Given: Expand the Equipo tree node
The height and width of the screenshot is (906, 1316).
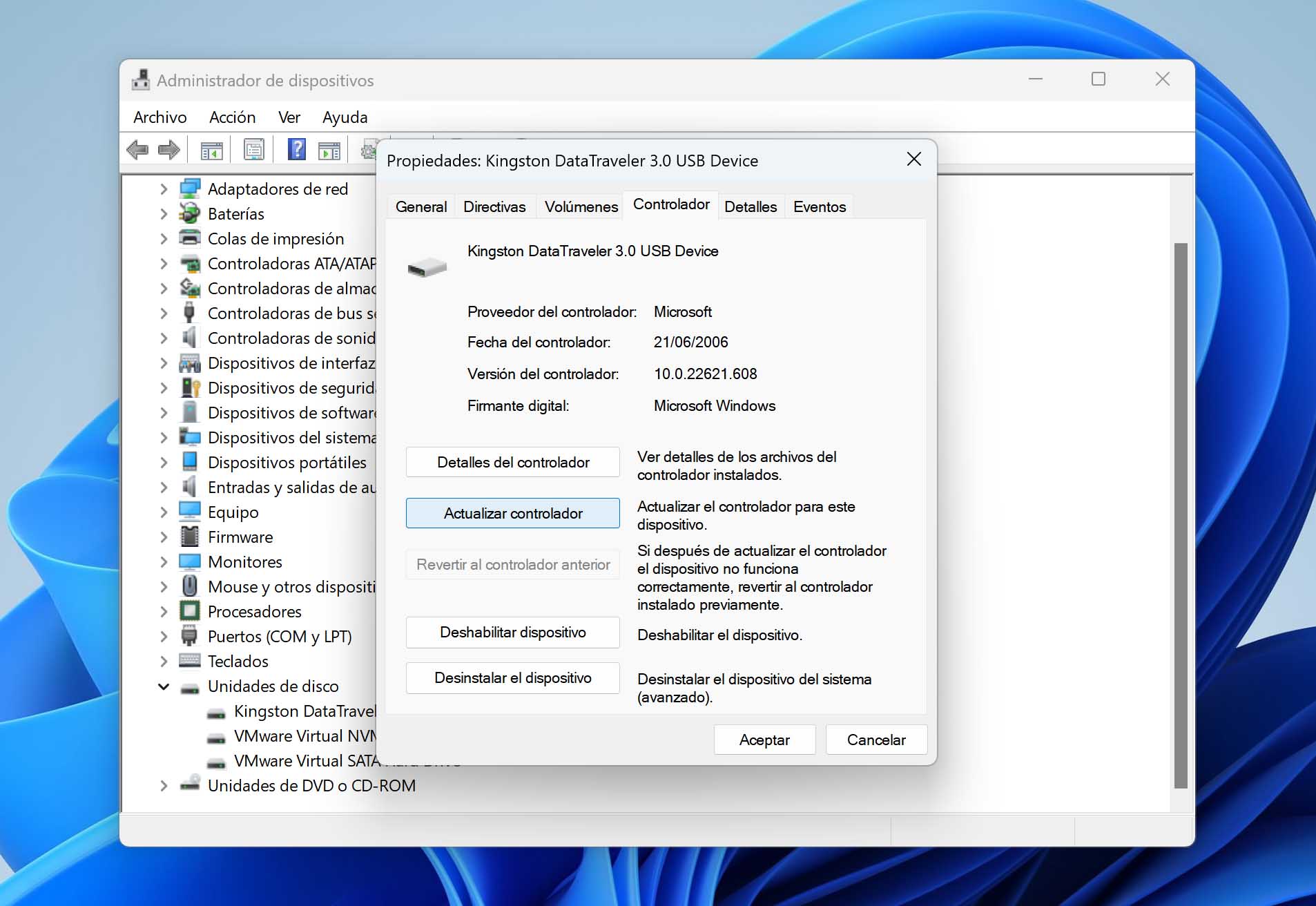Looking at the screenshot, I should [164, 512].
